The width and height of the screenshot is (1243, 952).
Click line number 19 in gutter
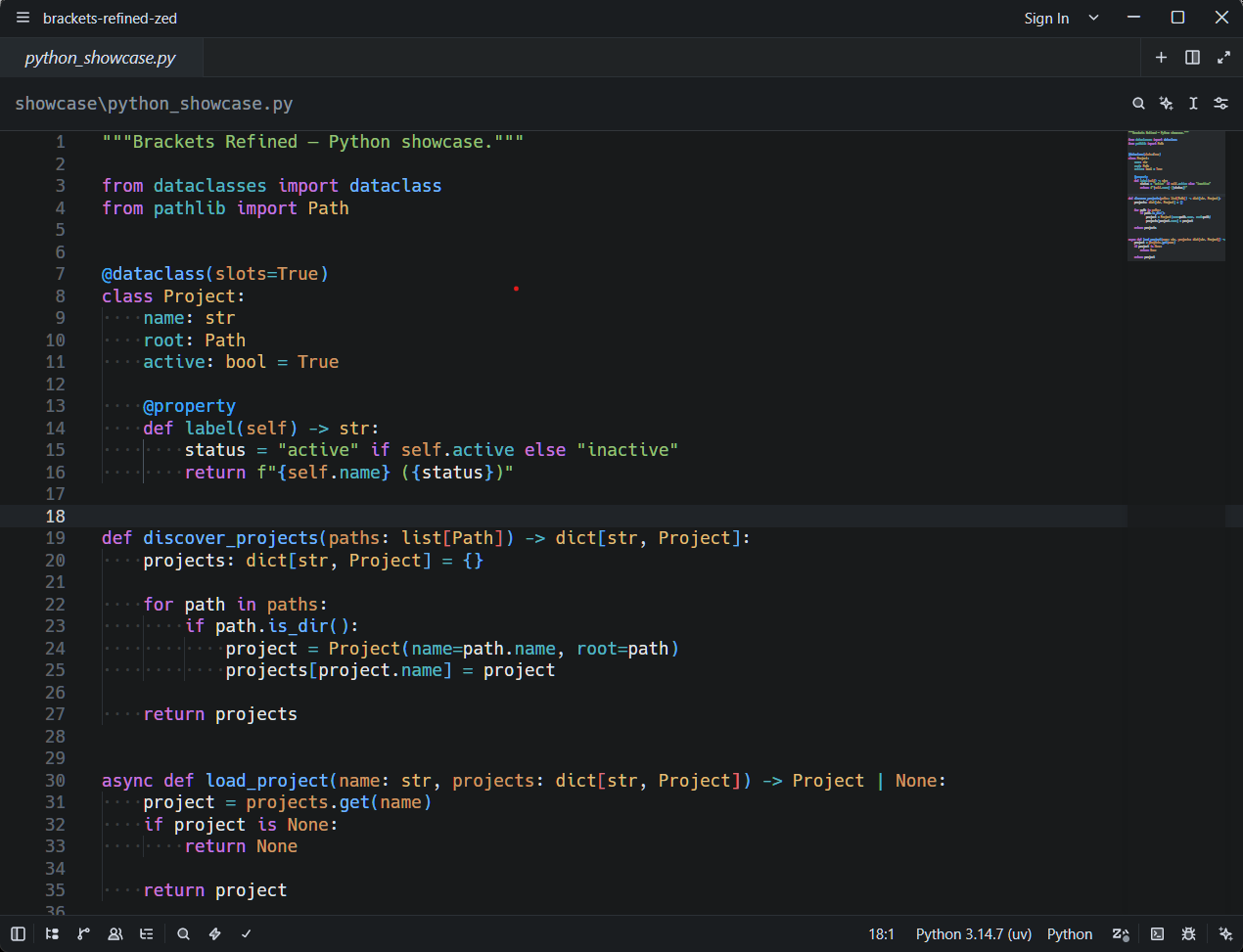55,538
